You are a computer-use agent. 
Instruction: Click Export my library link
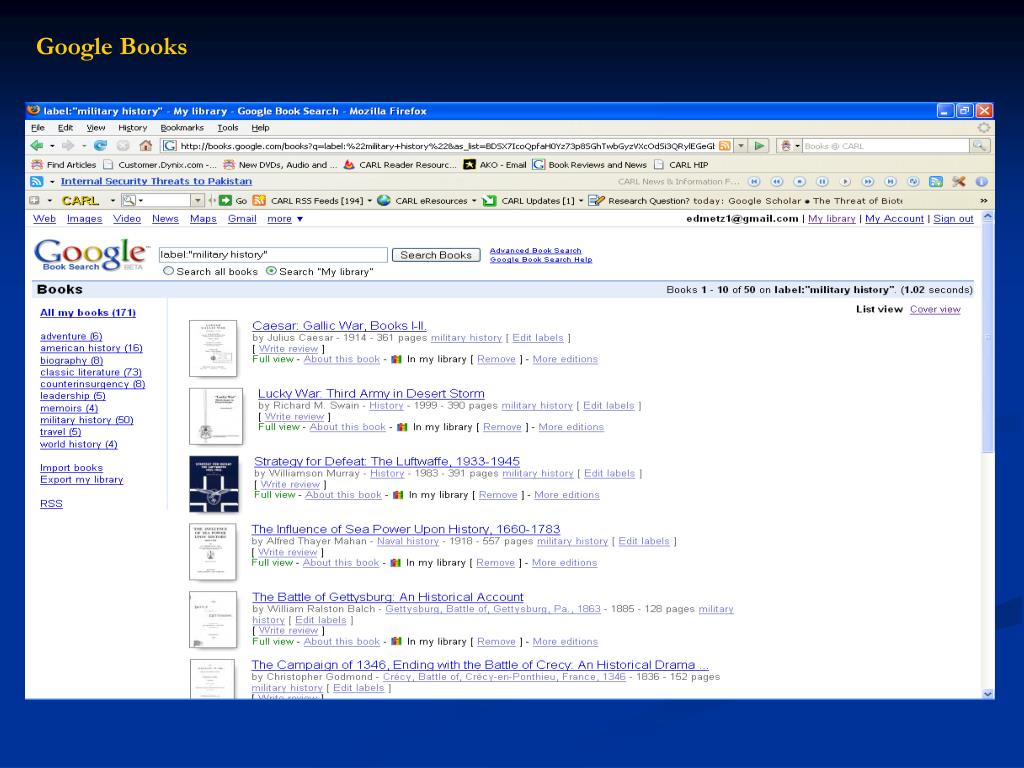click(x=82, y=479)
